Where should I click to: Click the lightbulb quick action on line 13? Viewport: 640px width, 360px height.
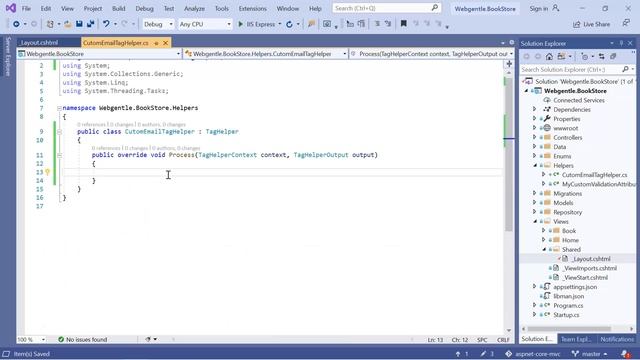pyautogui.click(x=47, y=172)
